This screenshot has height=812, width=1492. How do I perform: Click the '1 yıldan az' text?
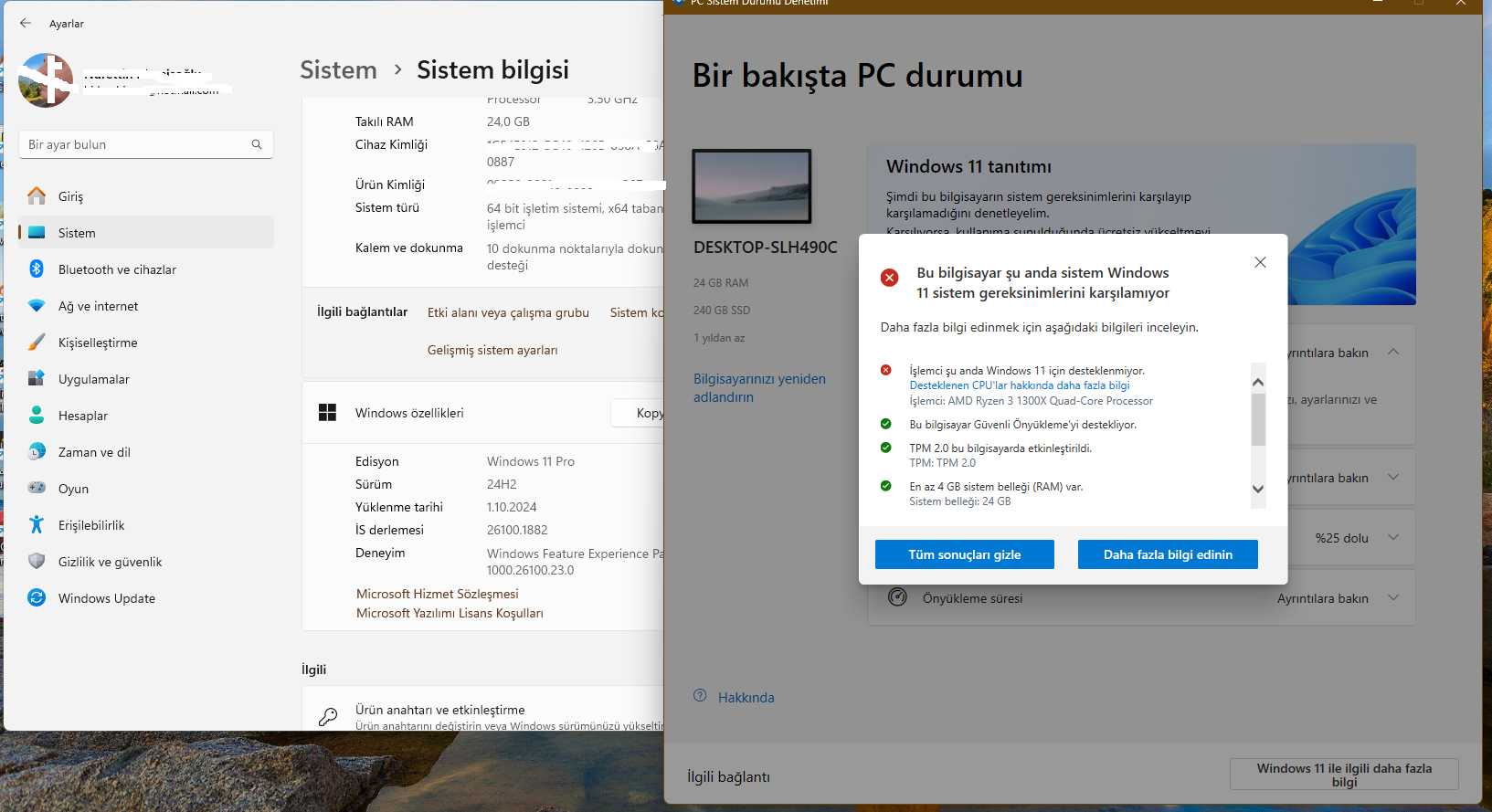(719, 338)
